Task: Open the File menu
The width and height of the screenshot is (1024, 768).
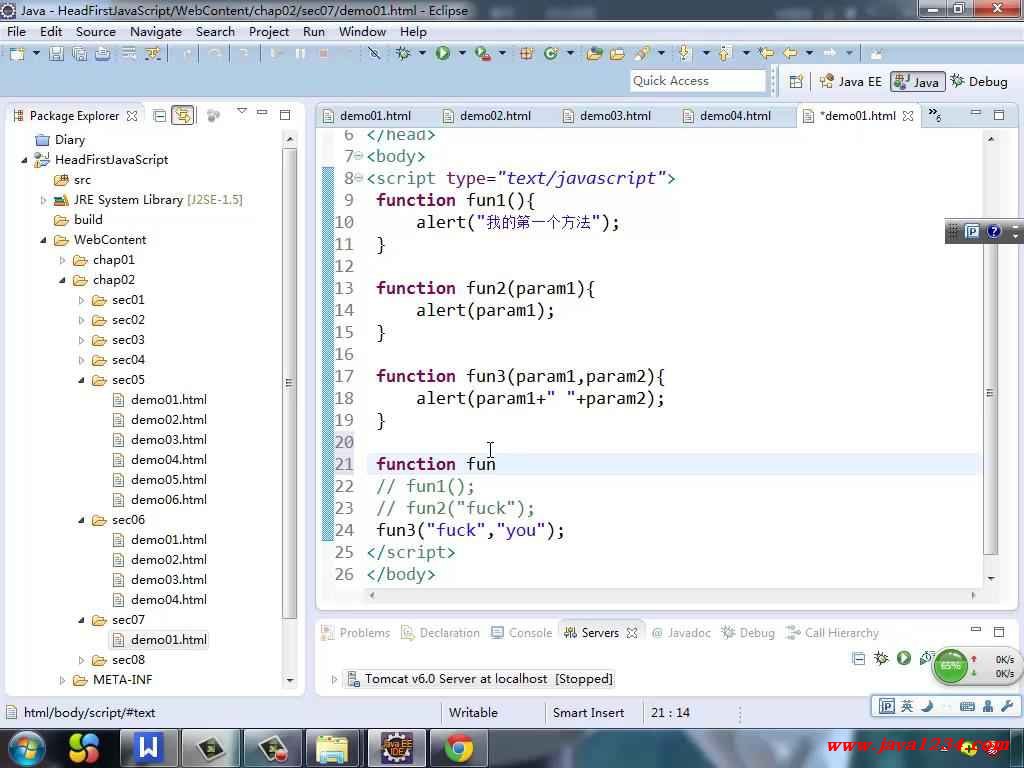Action: 16,31
